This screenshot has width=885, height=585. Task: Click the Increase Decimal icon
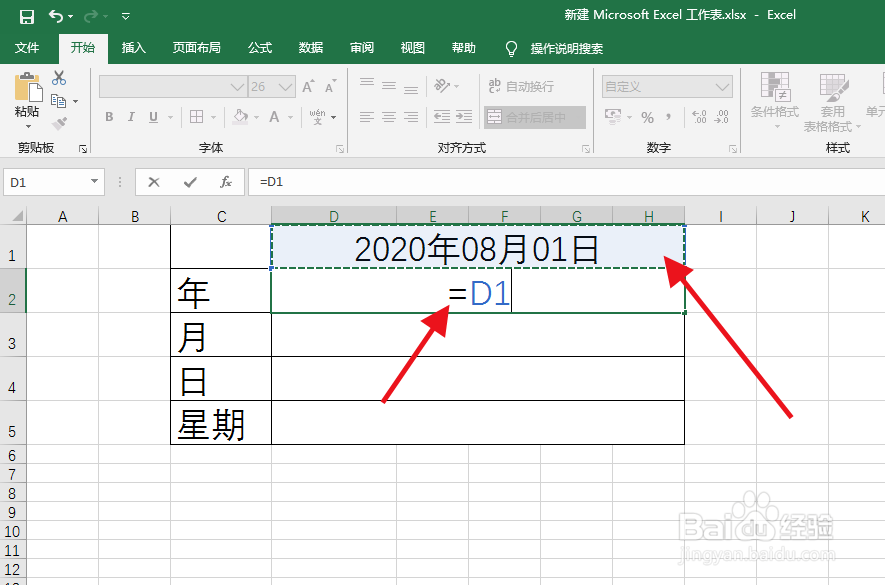click(x=700, y=117)
